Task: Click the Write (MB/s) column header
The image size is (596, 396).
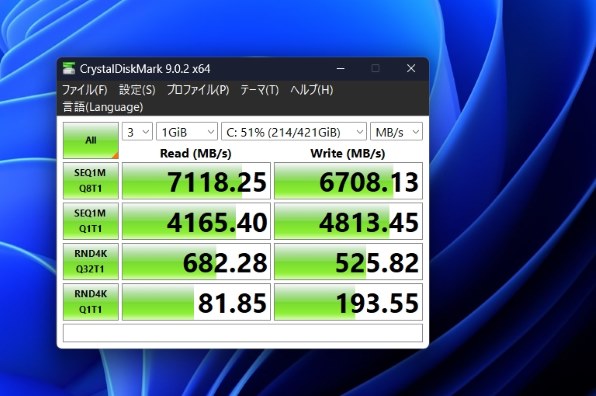Action: [x=348, y=154]
